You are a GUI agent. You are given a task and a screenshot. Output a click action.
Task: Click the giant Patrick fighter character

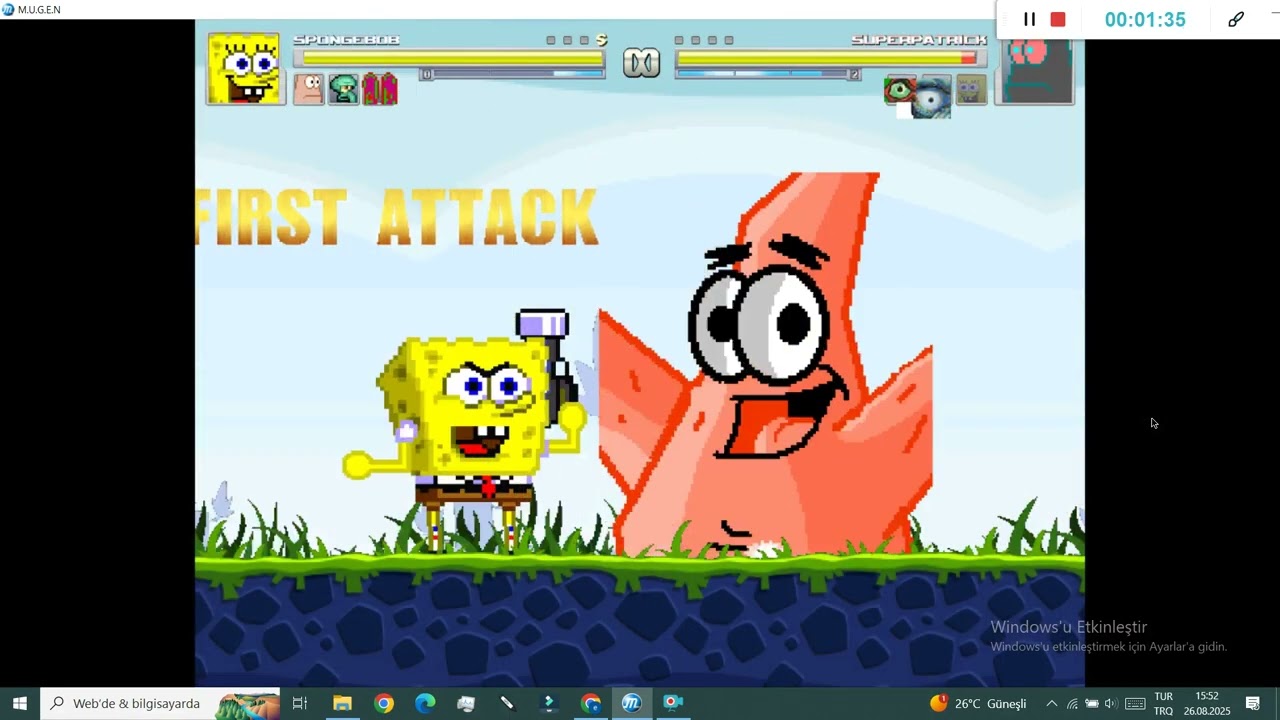765,366
